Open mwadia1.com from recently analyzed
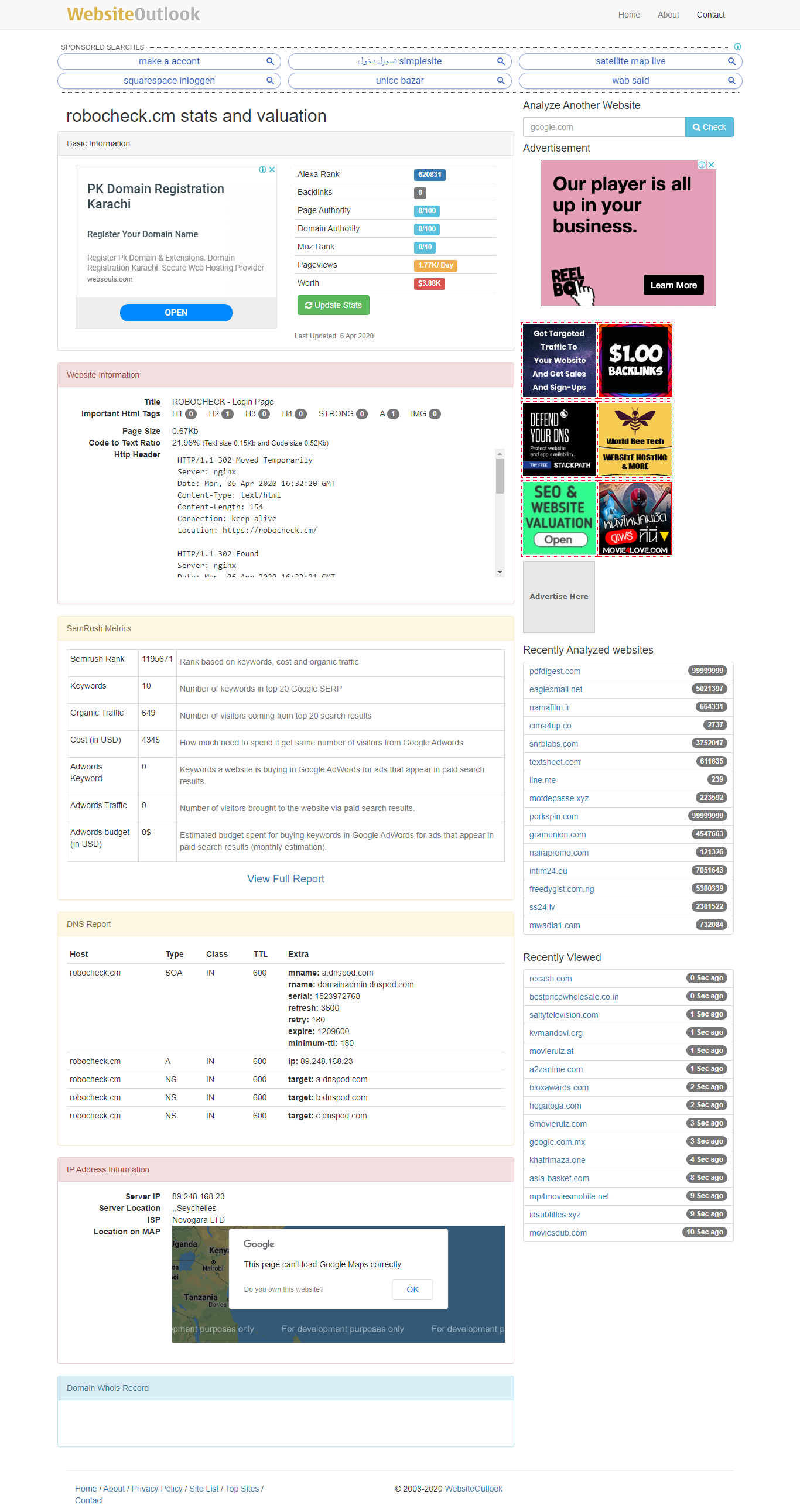The width and height of the screenshot is (800, 1512). point(555,926)
